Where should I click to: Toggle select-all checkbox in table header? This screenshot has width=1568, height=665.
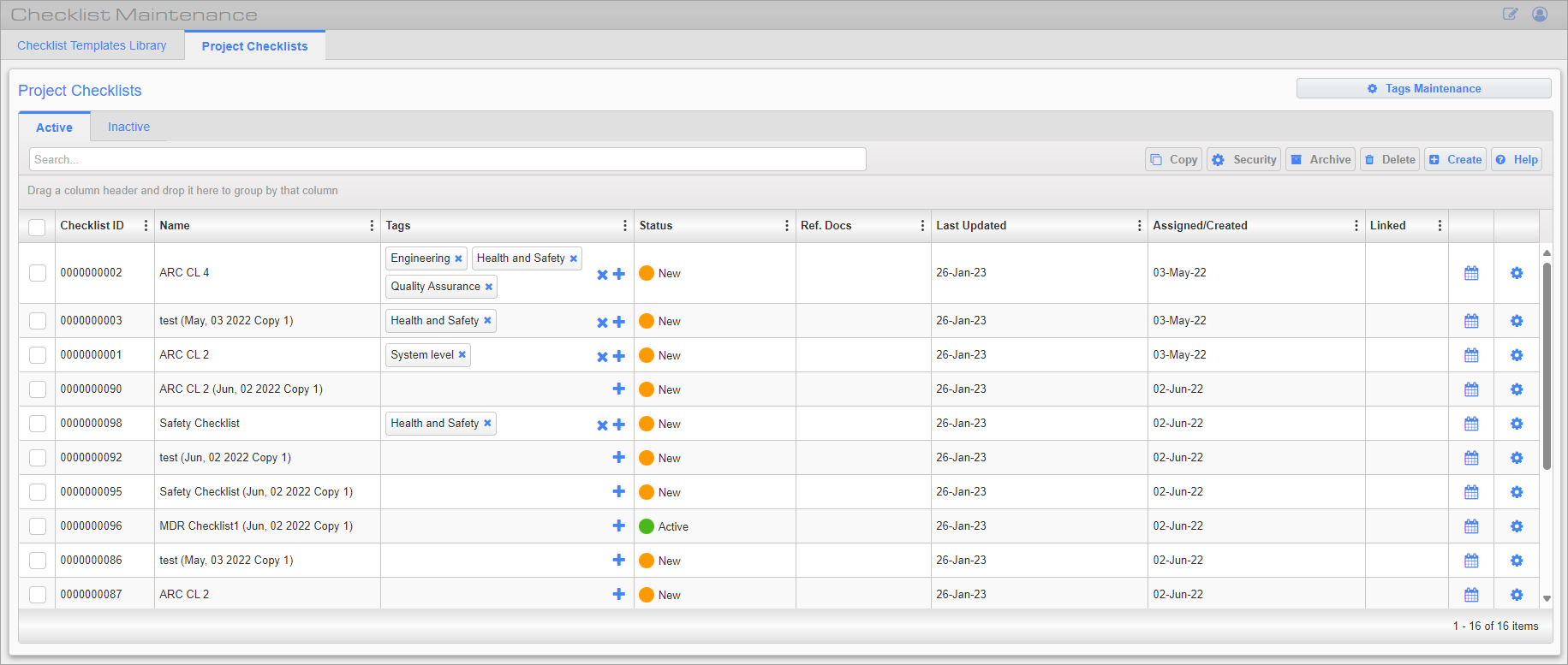(37, 227)
